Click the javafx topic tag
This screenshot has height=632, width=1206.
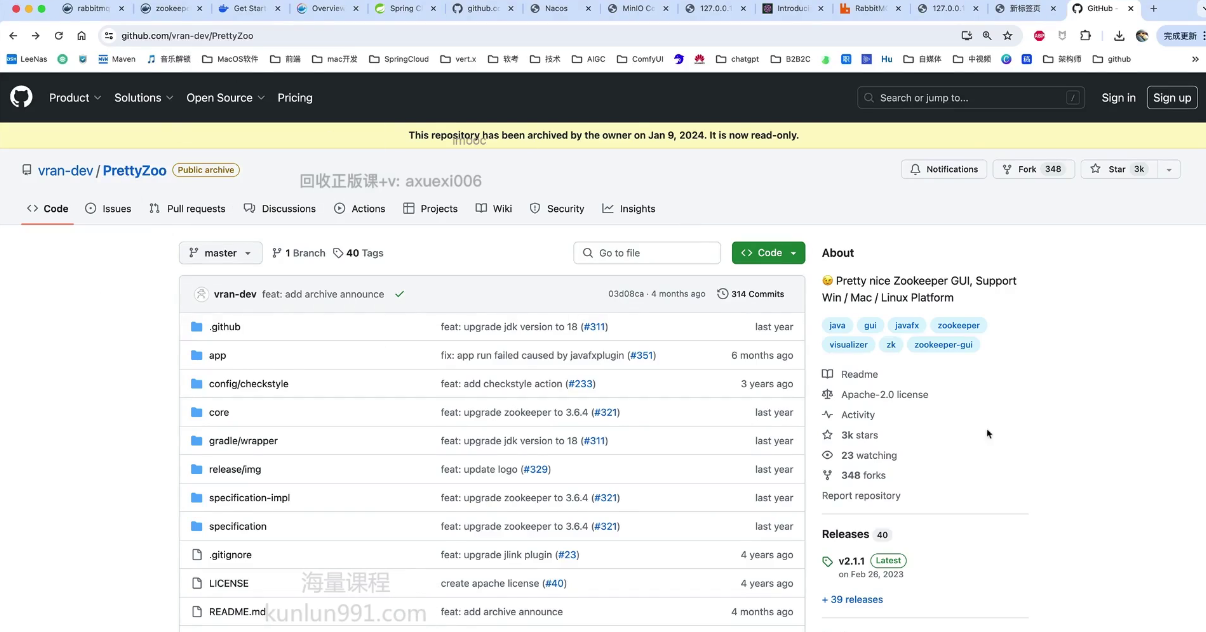tap(907, 326)
